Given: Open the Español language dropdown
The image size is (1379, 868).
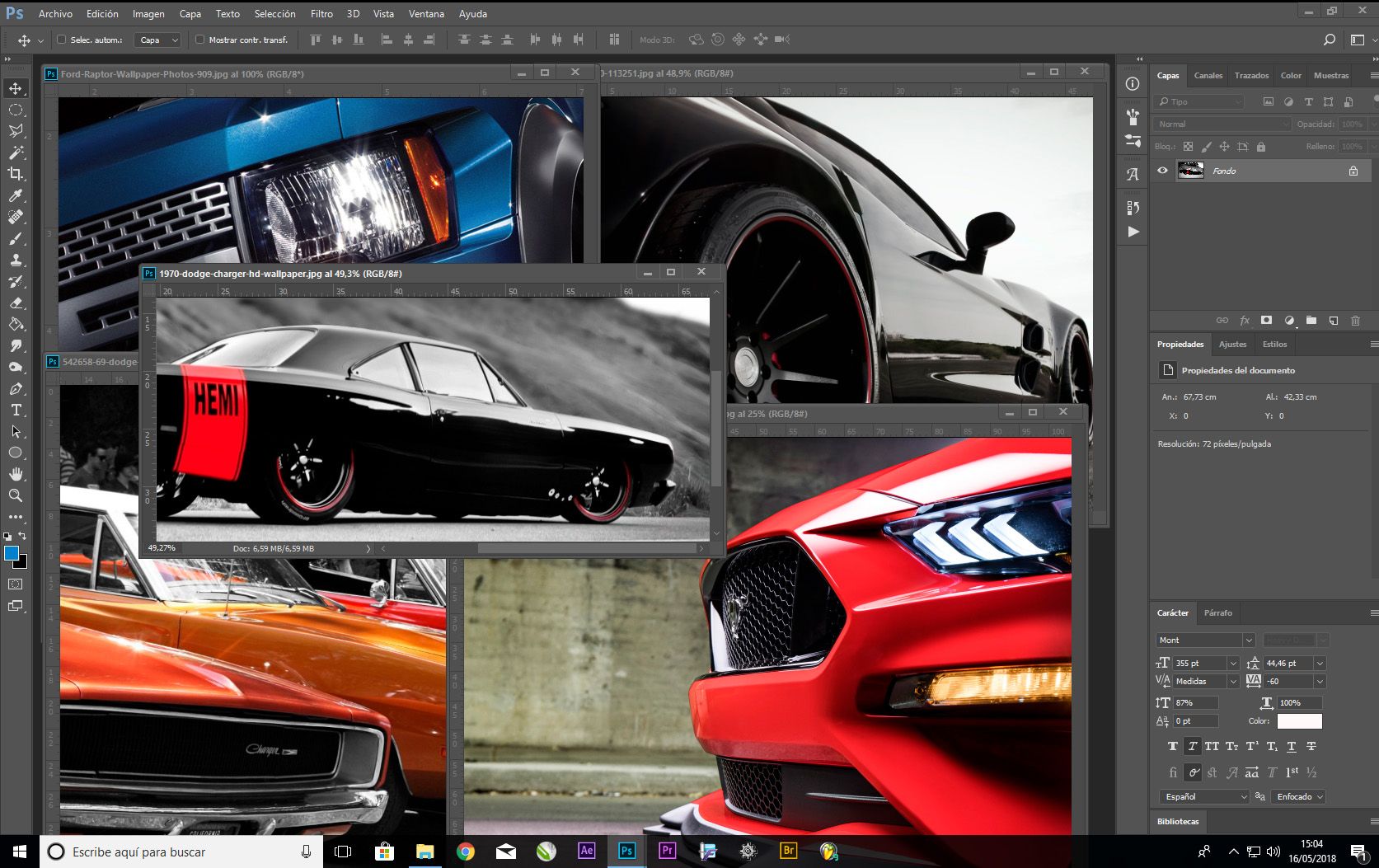Looking at the screenshot, I should pos(1204,796).
